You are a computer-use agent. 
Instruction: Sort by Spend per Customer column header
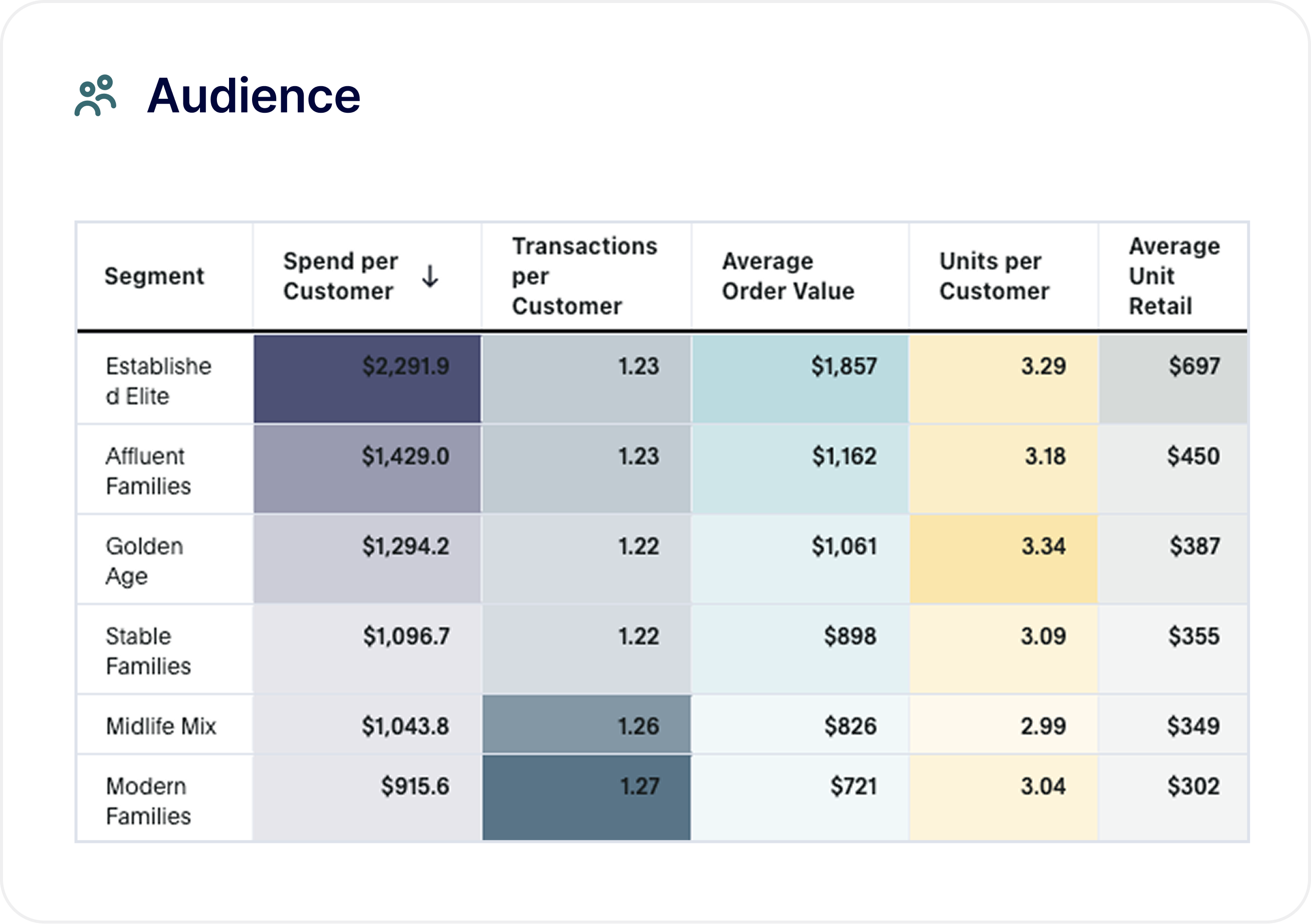(340, 277)
